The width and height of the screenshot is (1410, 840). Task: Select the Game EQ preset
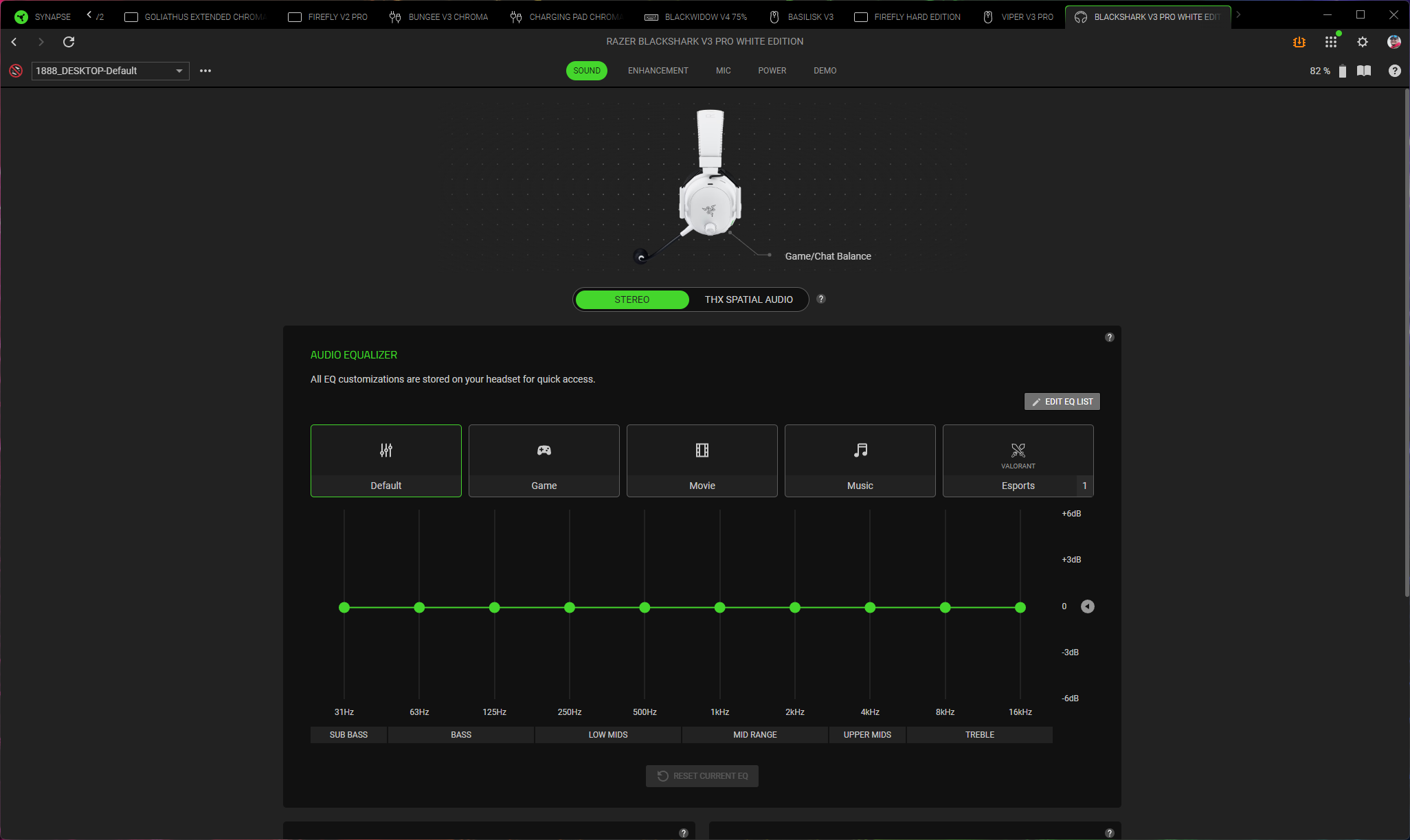(x=544, y=460)
